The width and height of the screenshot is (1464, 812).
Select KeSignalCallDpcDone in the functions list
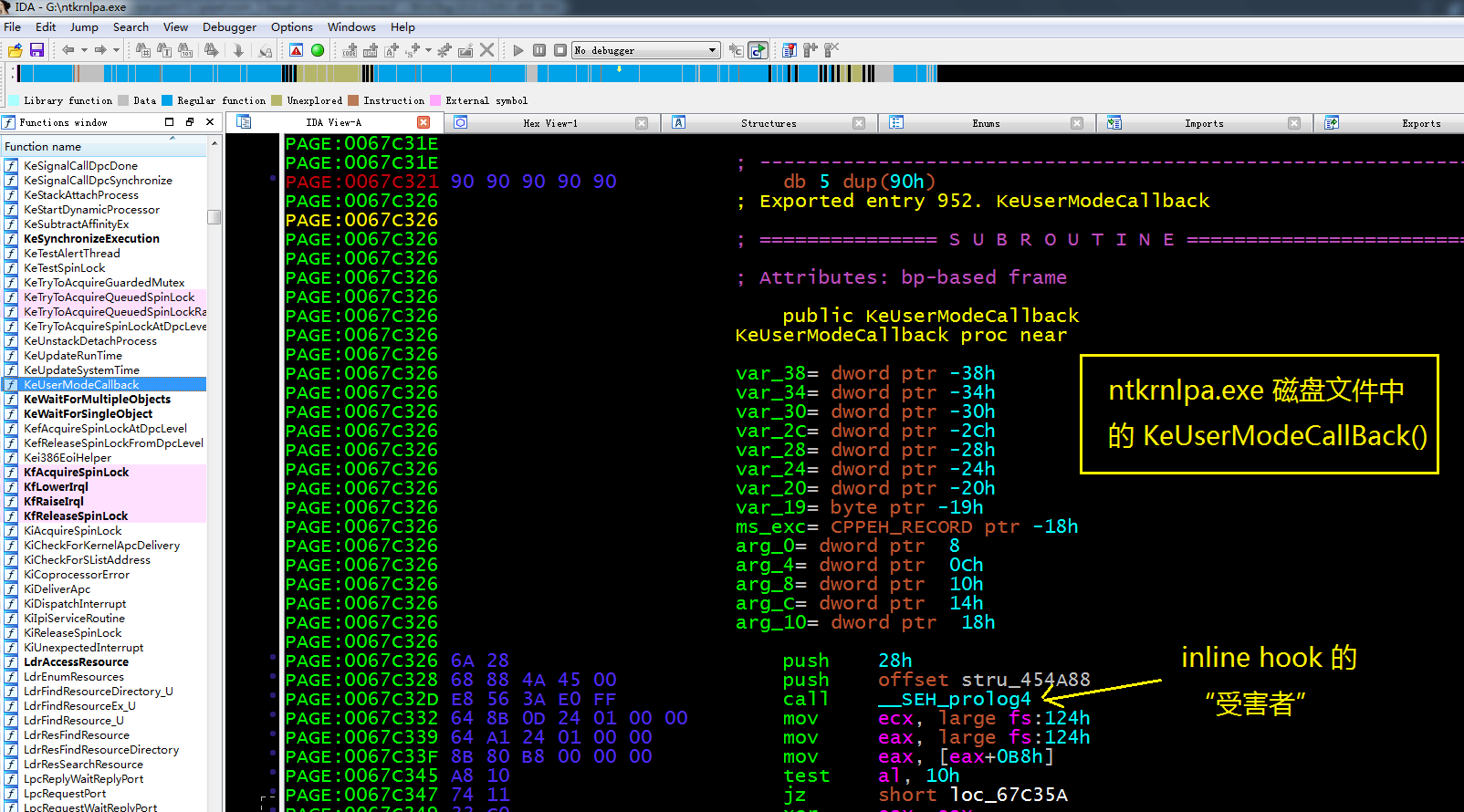(x=104, y=166)
